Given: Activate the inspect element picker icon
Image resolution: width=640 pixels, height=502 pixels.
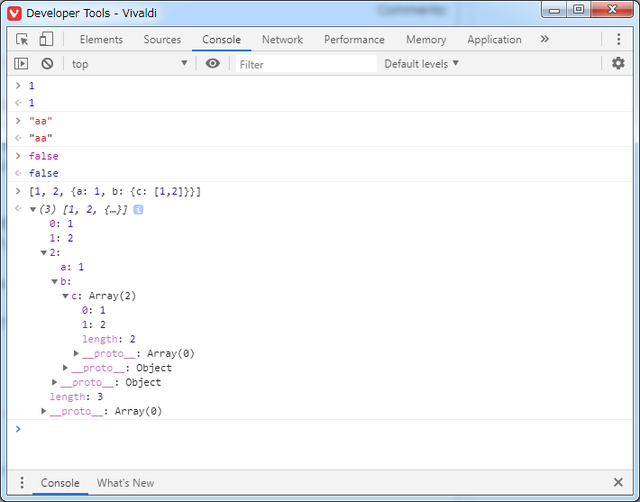Looking at the screenshot, I should click(x=22, y=39).
